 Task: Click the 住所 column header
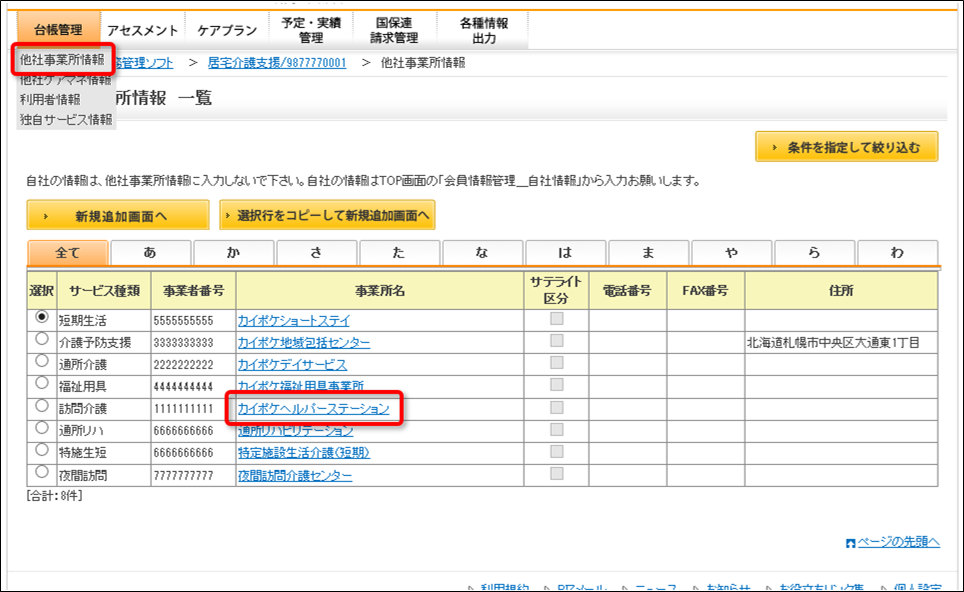point(841,291)
